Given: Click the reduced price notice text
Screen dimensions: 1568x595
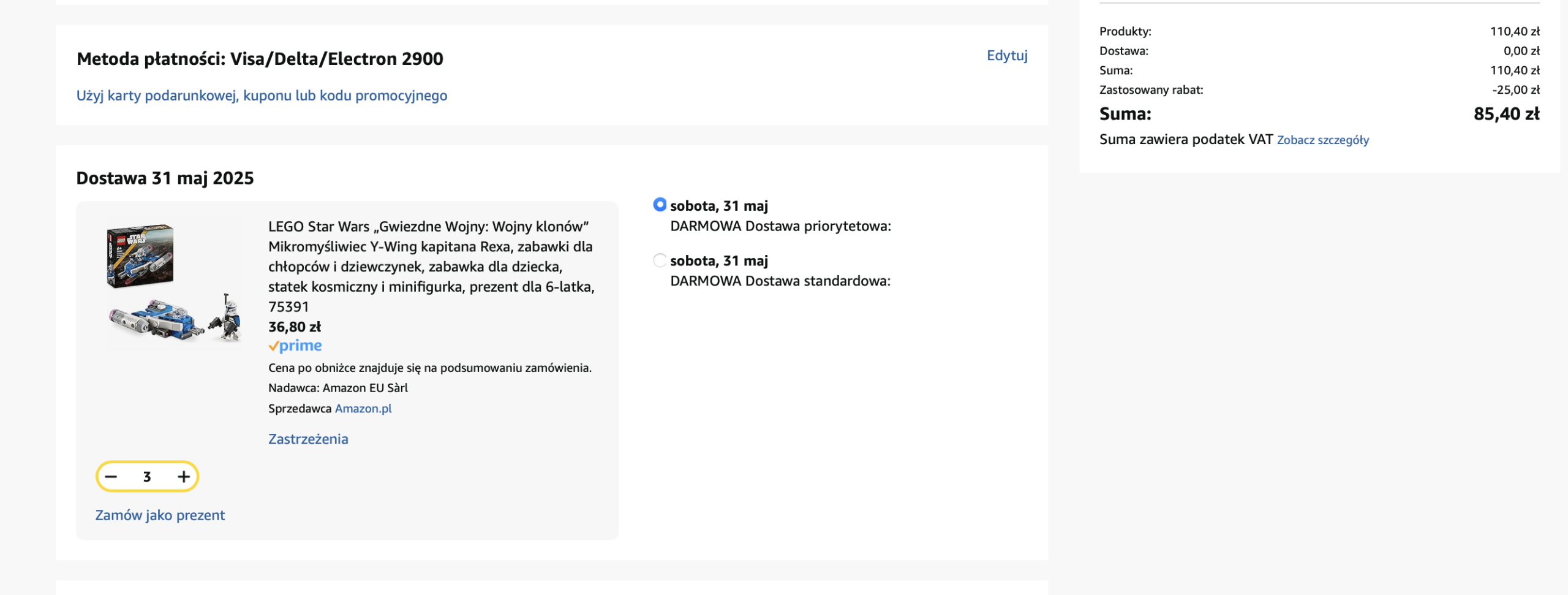Looking at the screenshot, I should (x=430, y=368).
